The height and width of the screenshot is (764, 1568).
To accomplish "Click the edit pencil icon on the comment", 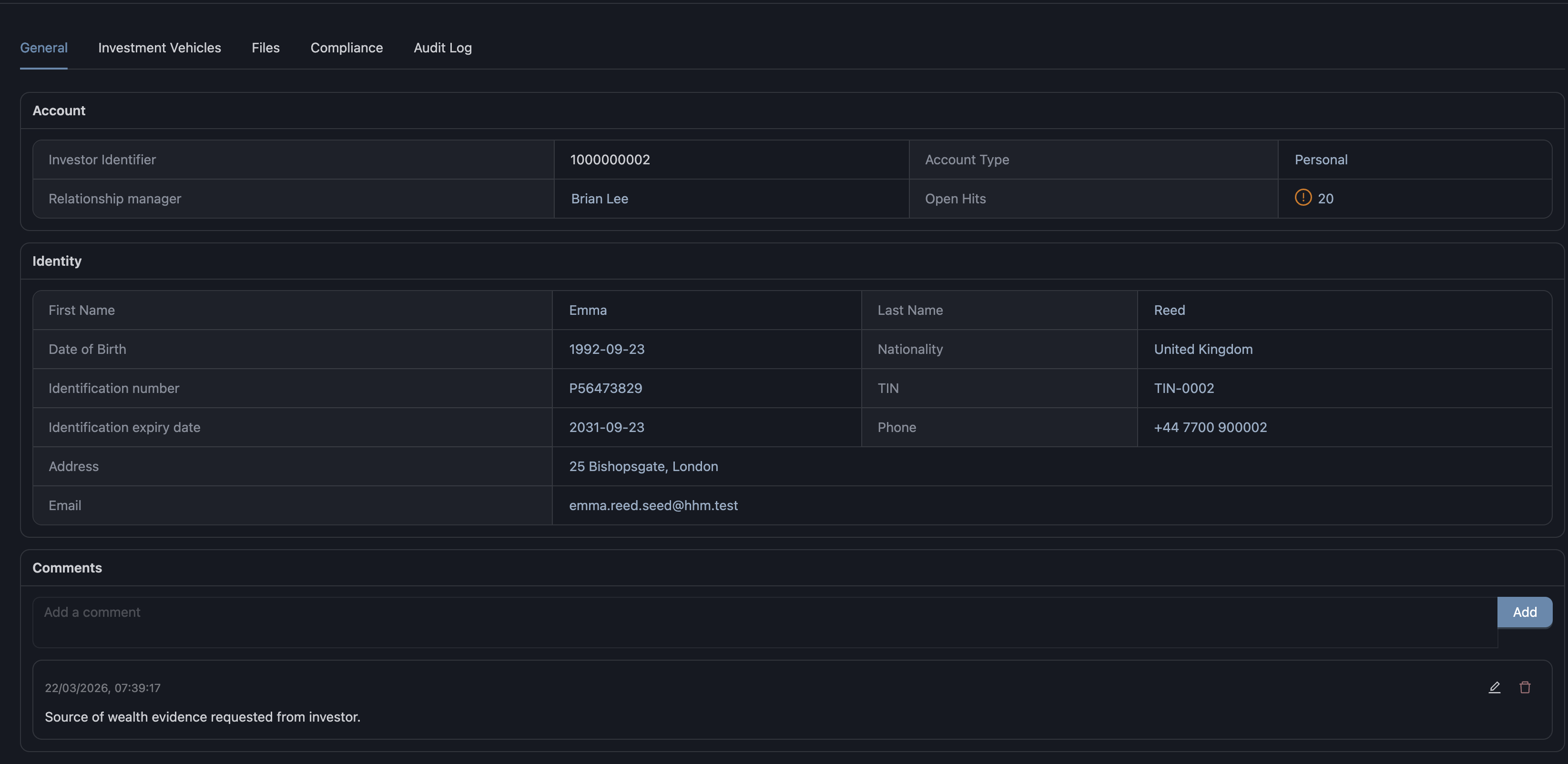I will click(x=1495, y=687).
